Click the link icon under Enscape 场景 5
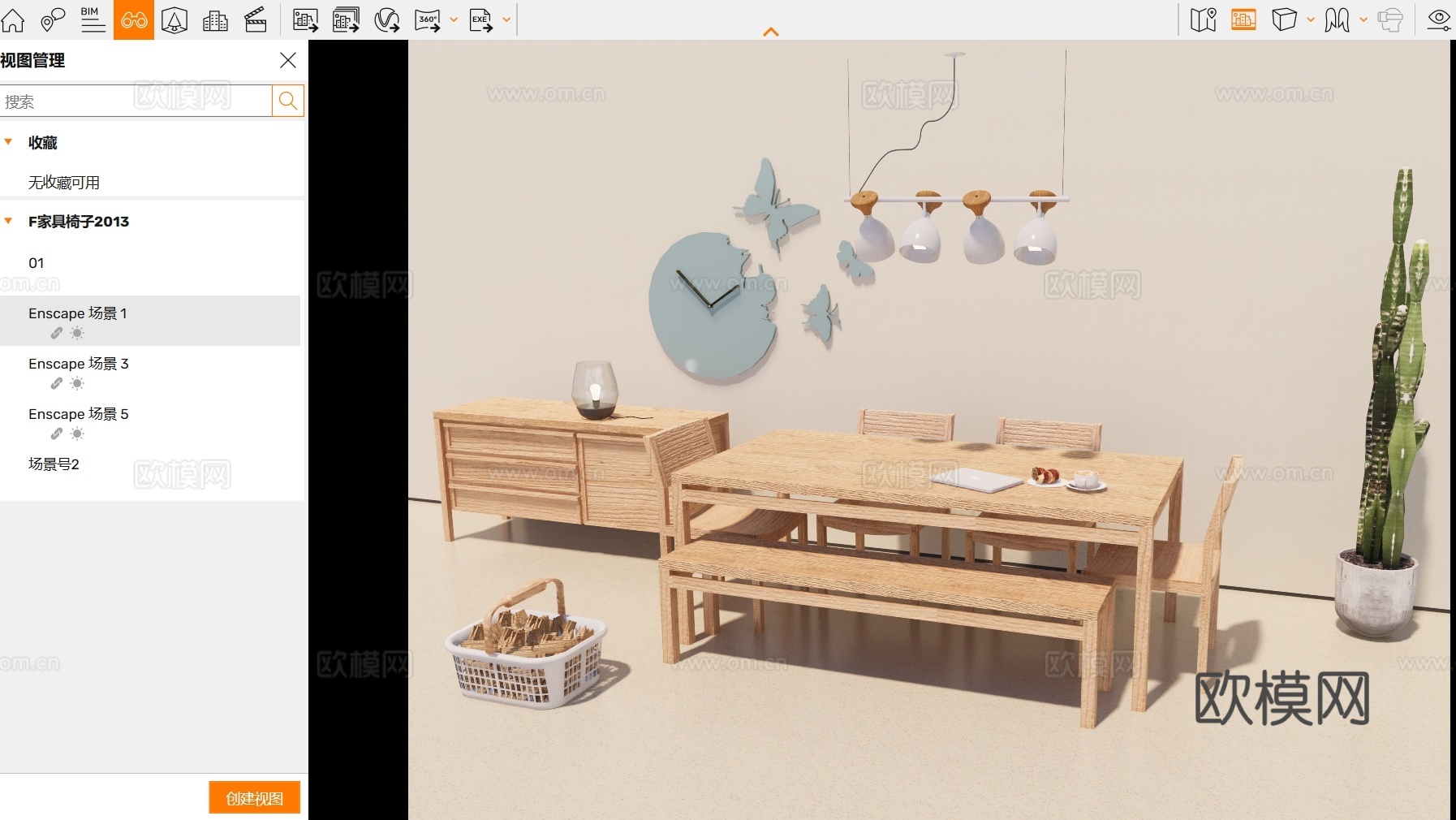This screenshot has height=820, width=1456. point(57,434)
